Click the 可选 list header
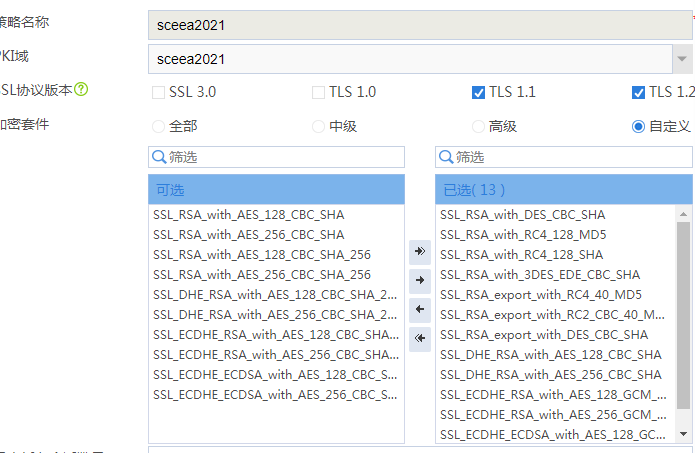The height and width of the screenshot is (453, 695). pyautogui.click(x=277, y=190)
